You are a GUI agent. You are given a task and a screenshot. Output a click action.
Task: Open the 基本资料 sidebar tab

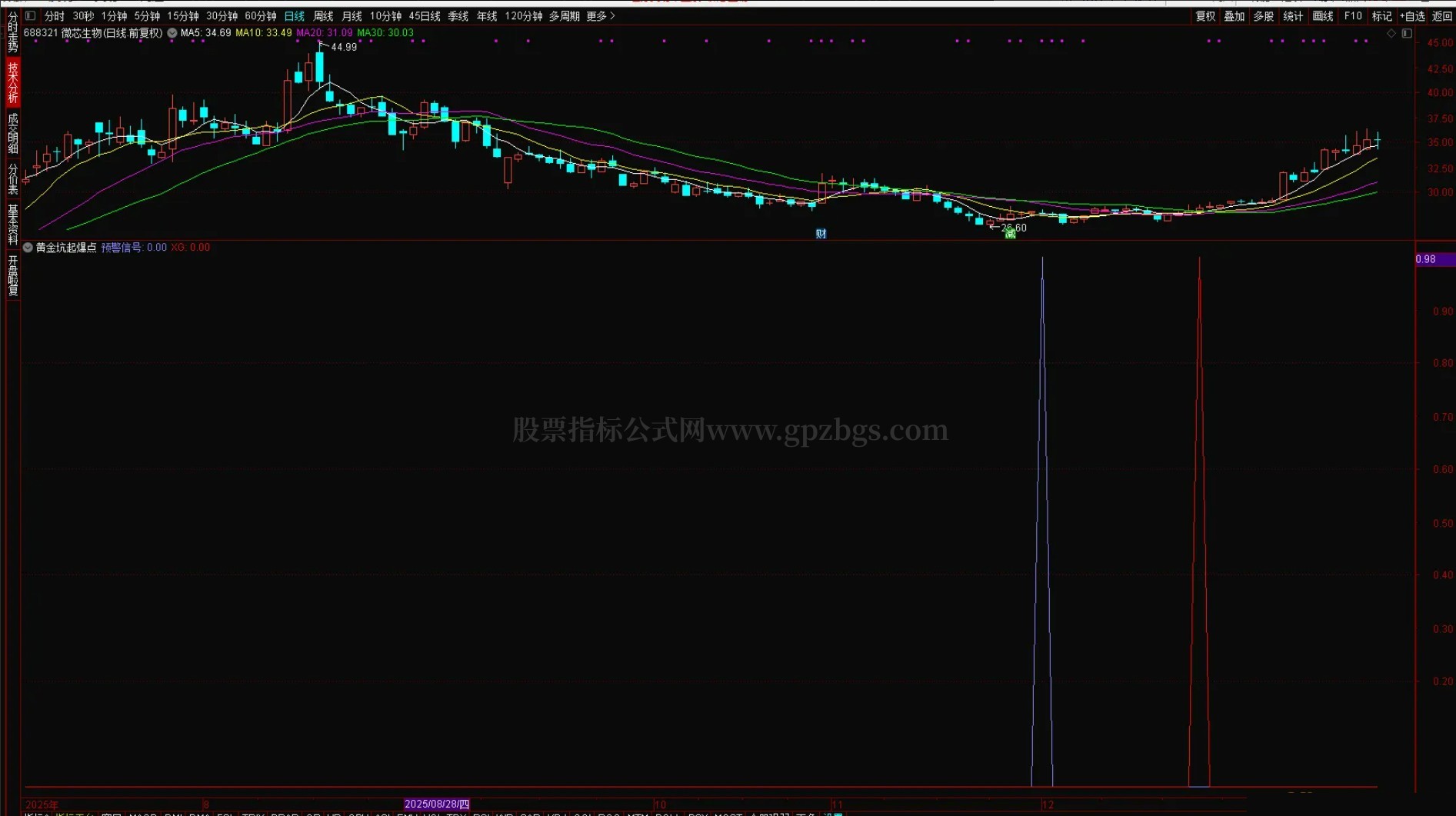point(13,224)
